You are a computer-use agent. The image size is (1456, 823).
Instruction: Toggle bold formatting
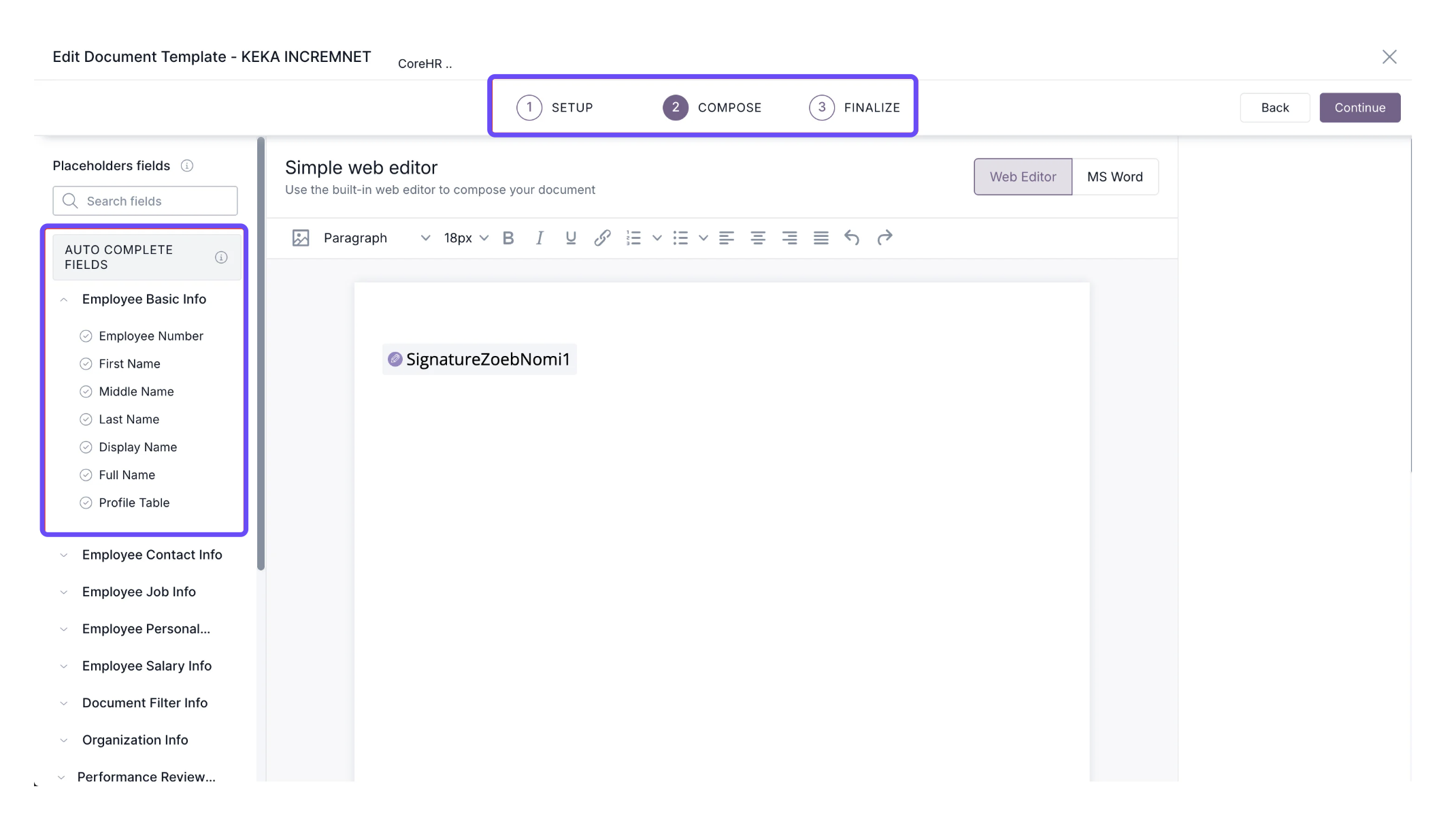click(x=508, y=238)
